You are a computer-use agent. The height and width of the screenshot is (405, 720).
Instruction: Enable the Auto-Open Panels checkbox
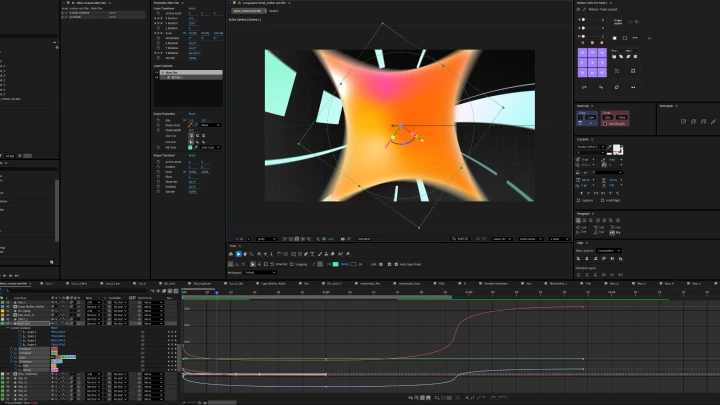coord(397,263)
